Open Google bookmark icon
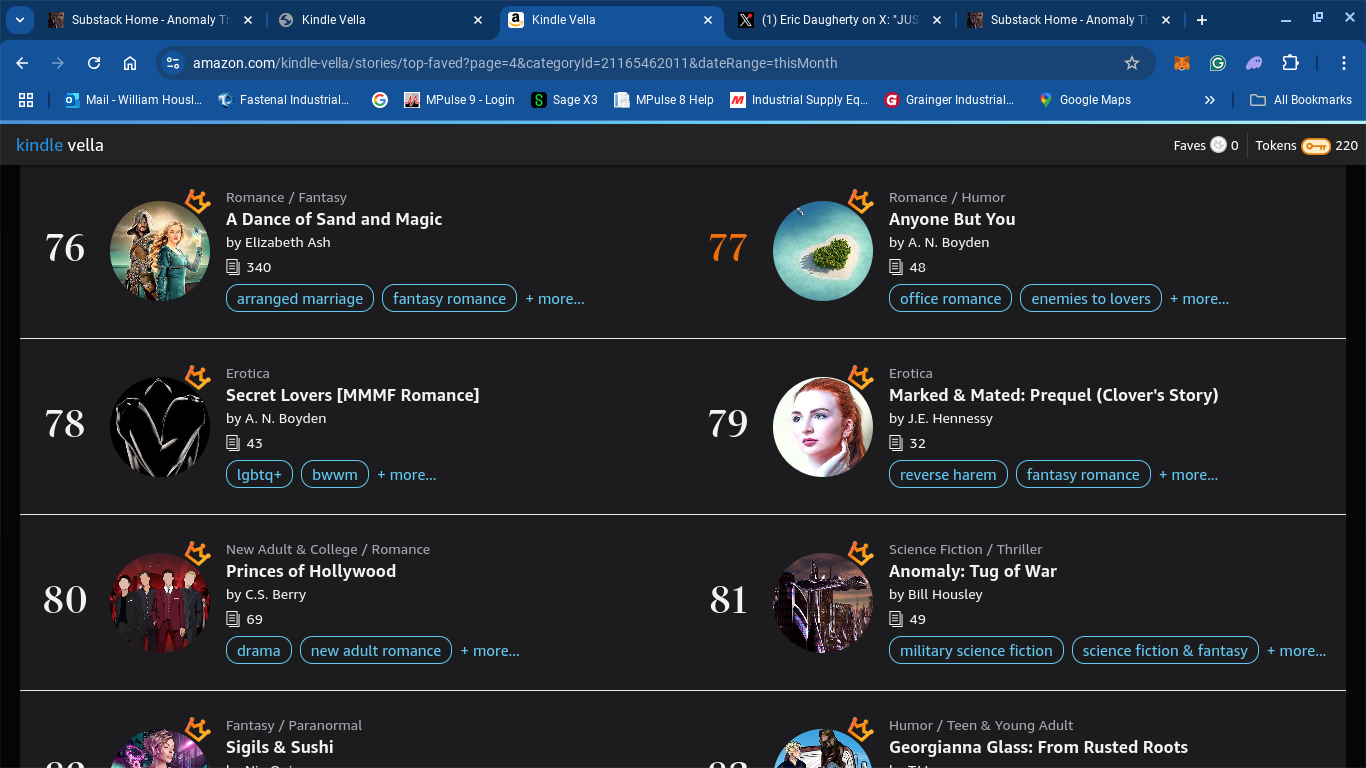The height and width of the screenshot is (768, 1366). pyautogui.click(x=380, y=100)
